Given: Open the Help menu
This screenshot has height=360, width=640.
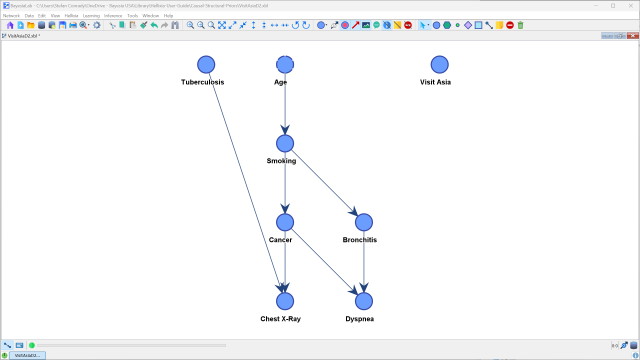Looking at the screenshot, I should click(x=169, y=16).
